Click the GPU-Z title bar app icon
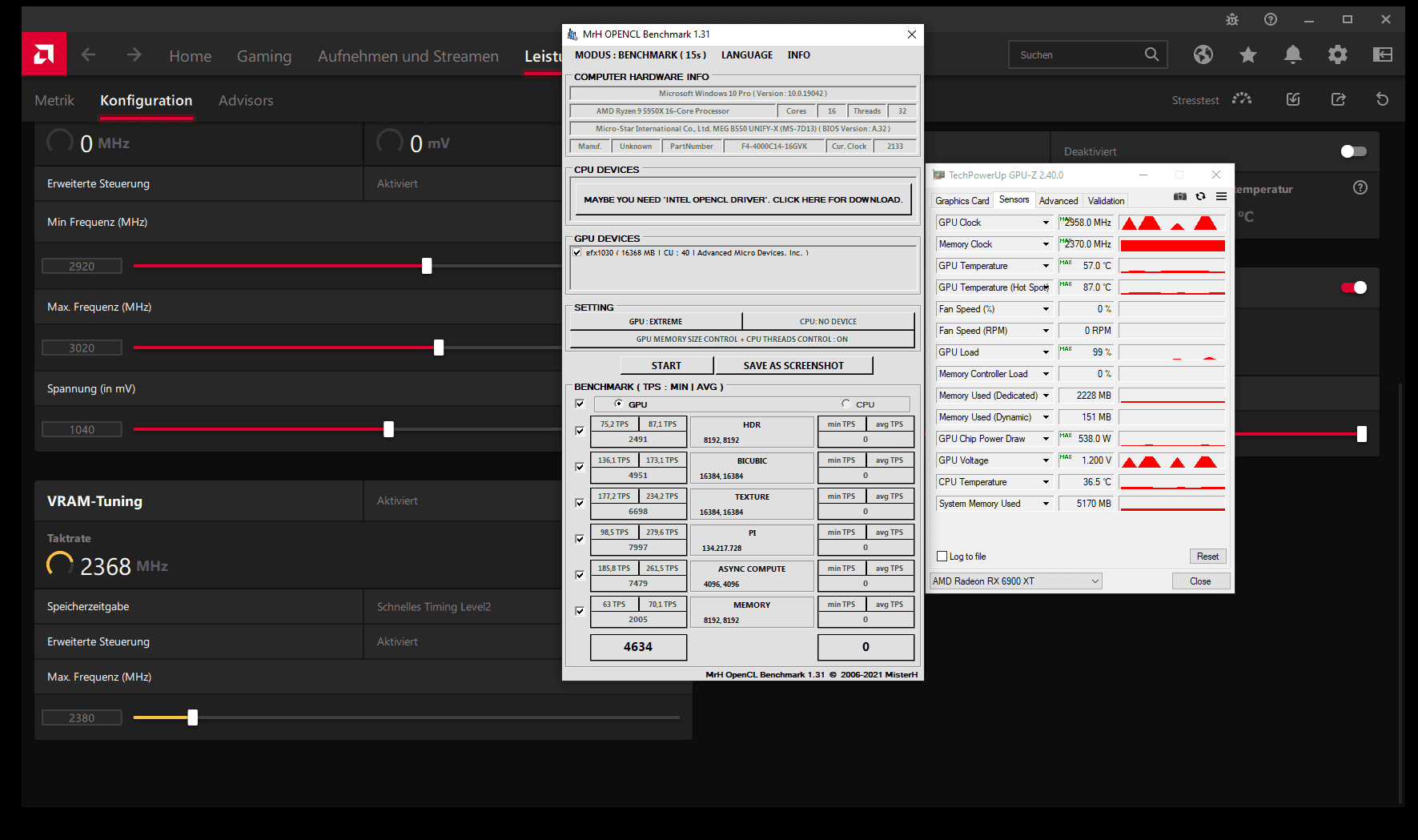The height and width of the screenshot is (840, 1418). [939, 175]
